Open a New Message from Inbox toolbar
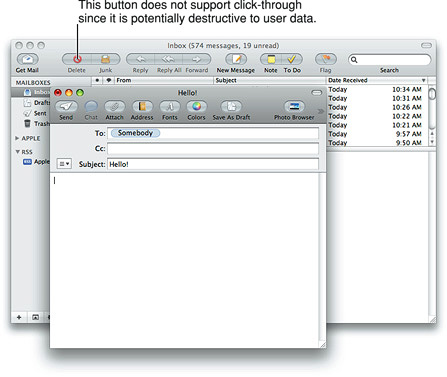This screenshot has width=447, height=377. coord(236,59)
